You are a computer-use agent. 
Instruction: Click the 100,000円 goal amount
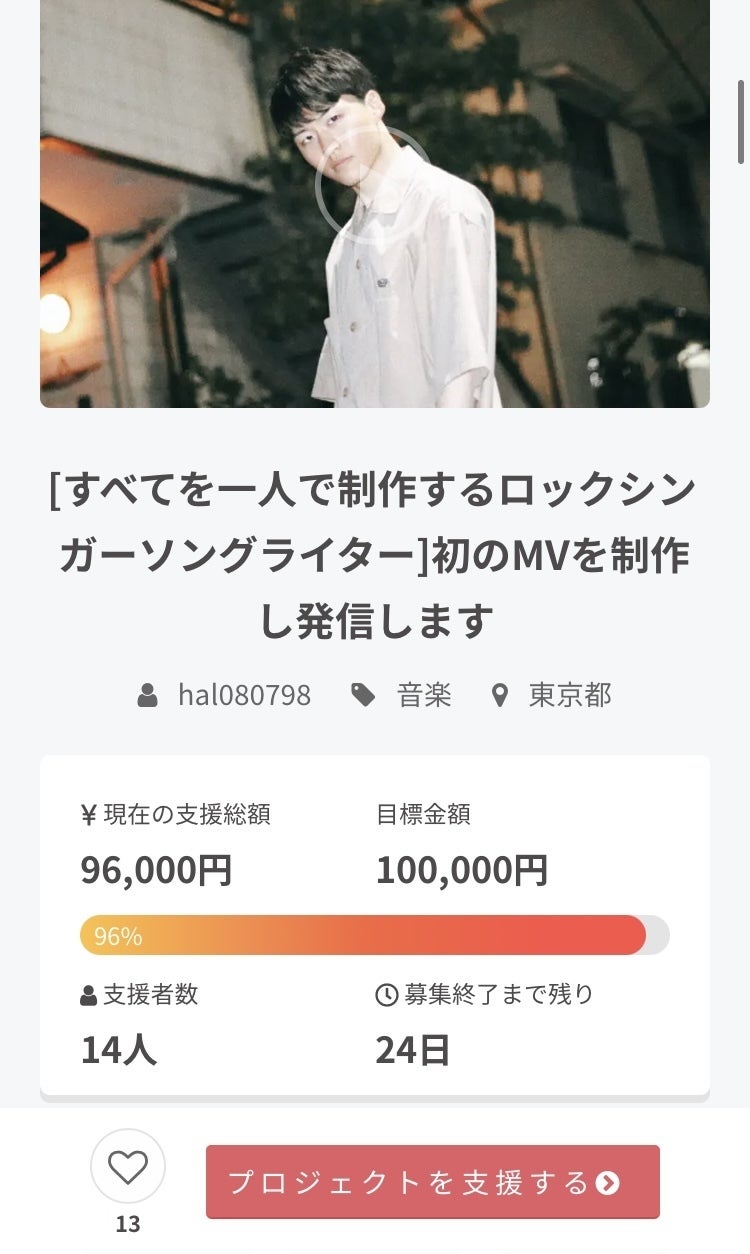tap(461, 870)
